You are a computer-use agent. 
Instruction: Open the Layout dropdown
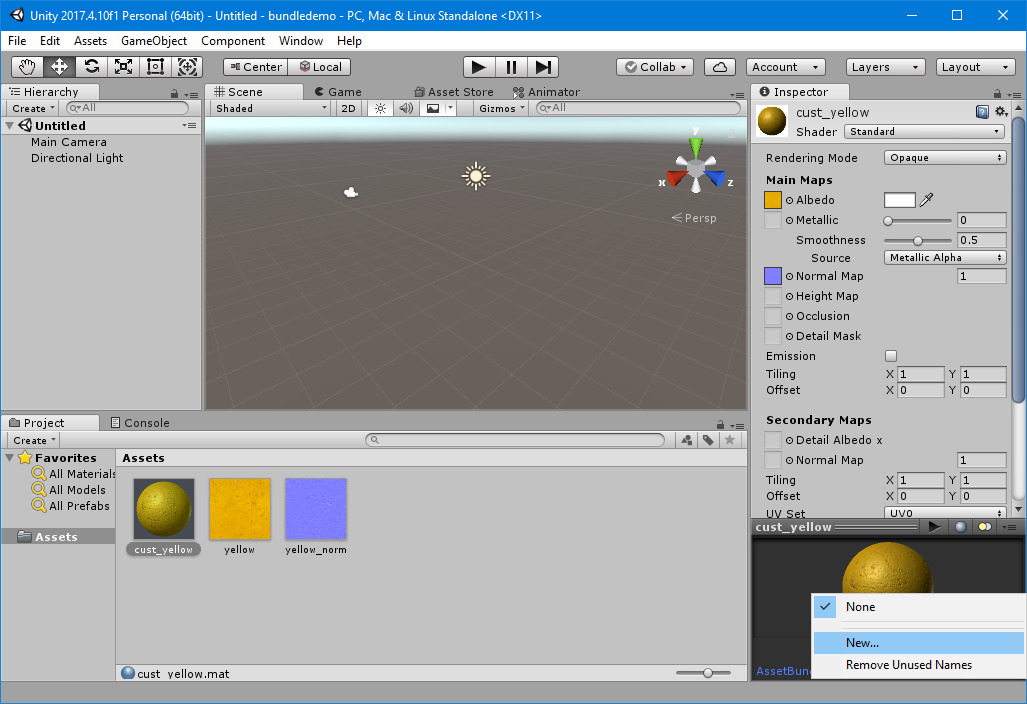coord(975,67)
